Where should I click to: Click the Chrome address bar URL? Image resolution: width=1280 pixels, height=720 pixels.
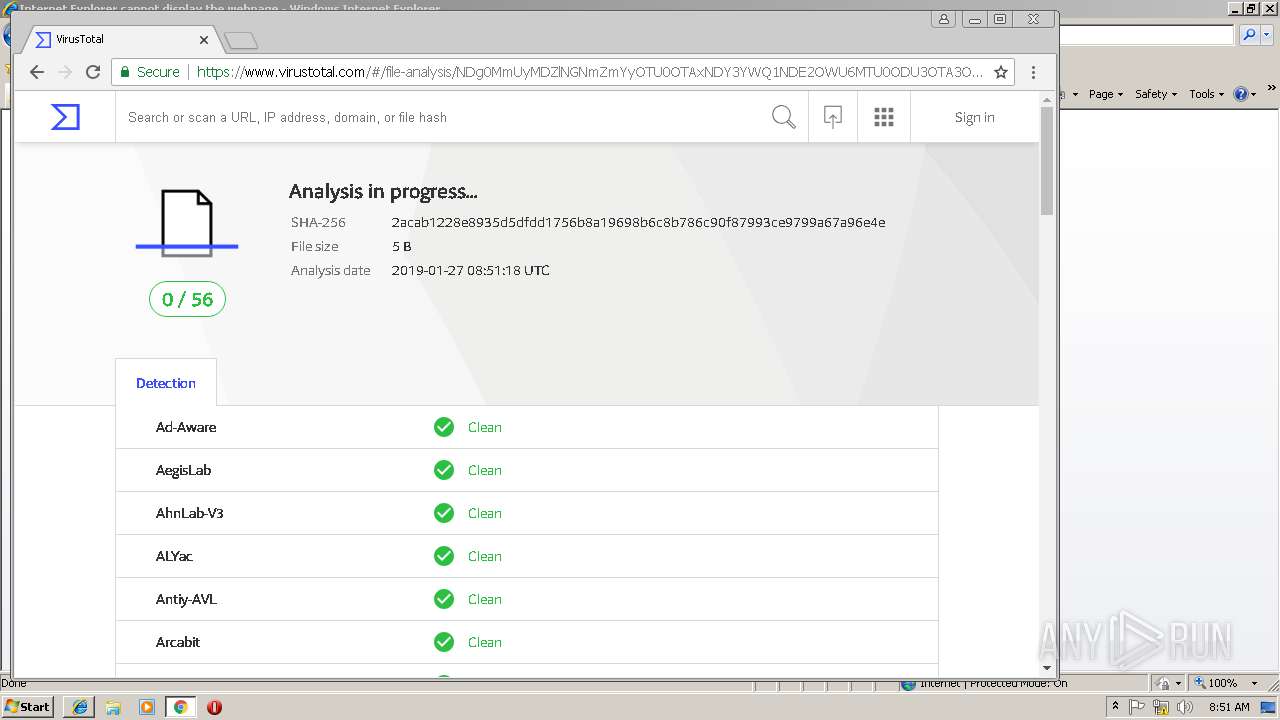(590, 72)
